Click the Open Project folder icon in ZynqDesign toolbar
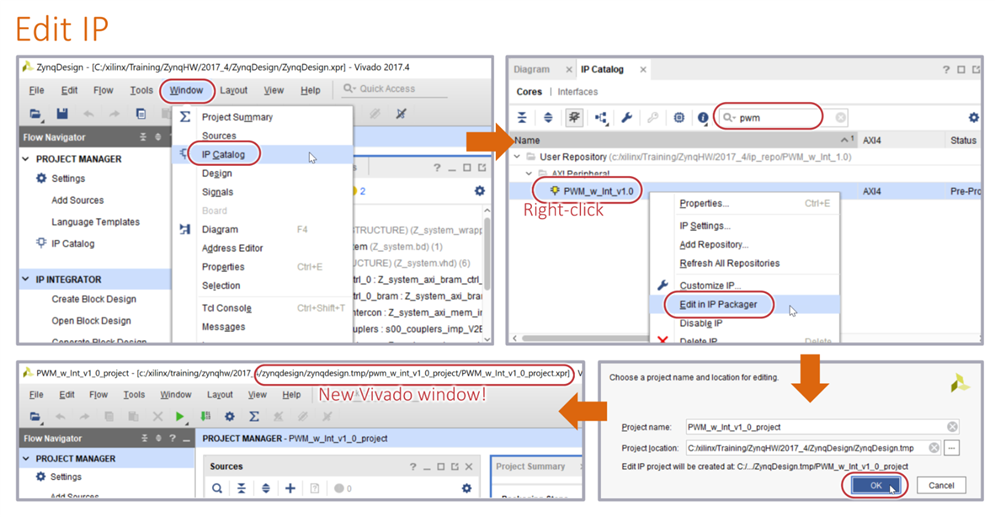995x517 pixels. click(x=36, y=114)
